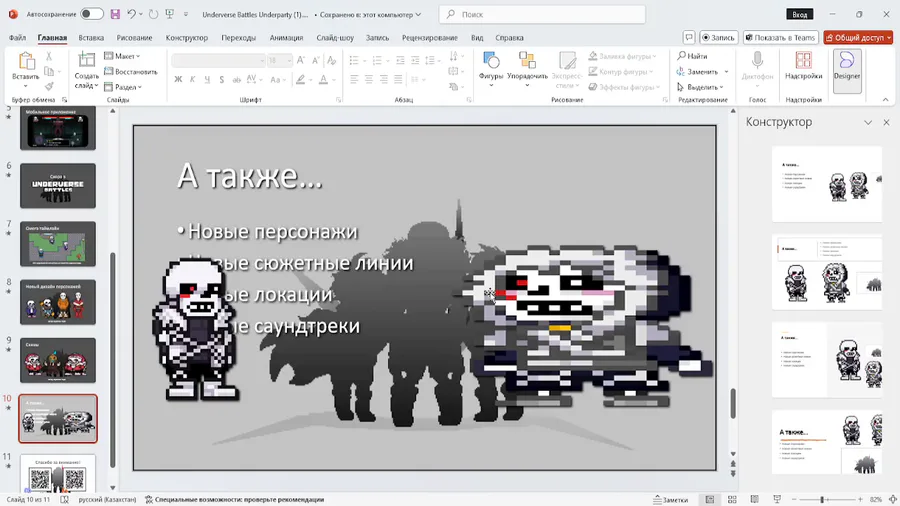The image size is (900, 506).
Task: Click the search box Поиск
Action: click(x=542, y=14)
